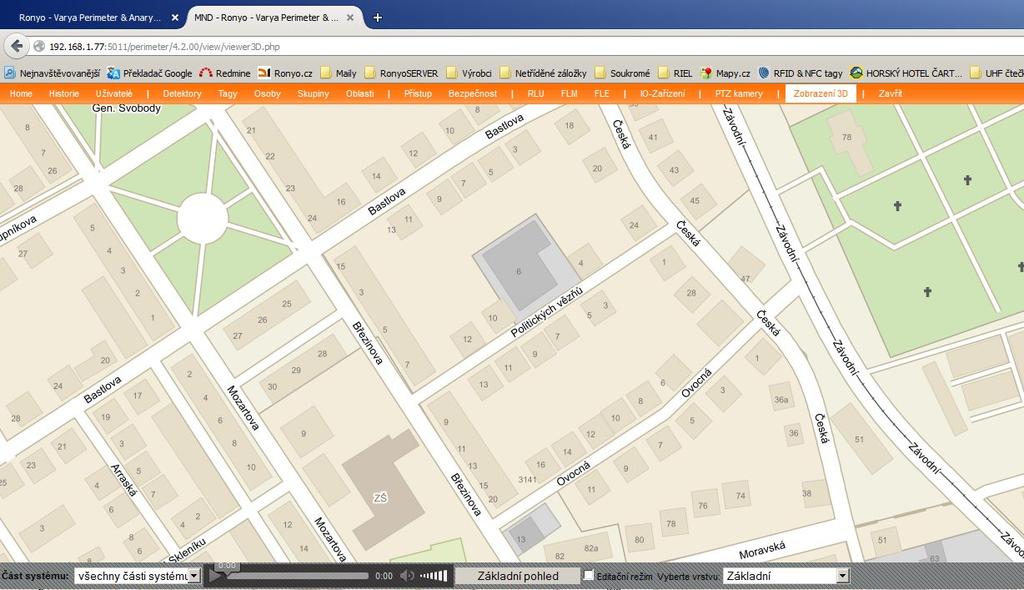The image size is (1024, 590).
Task: Open the Detektory menu item
Action: [x=182, y=93]
